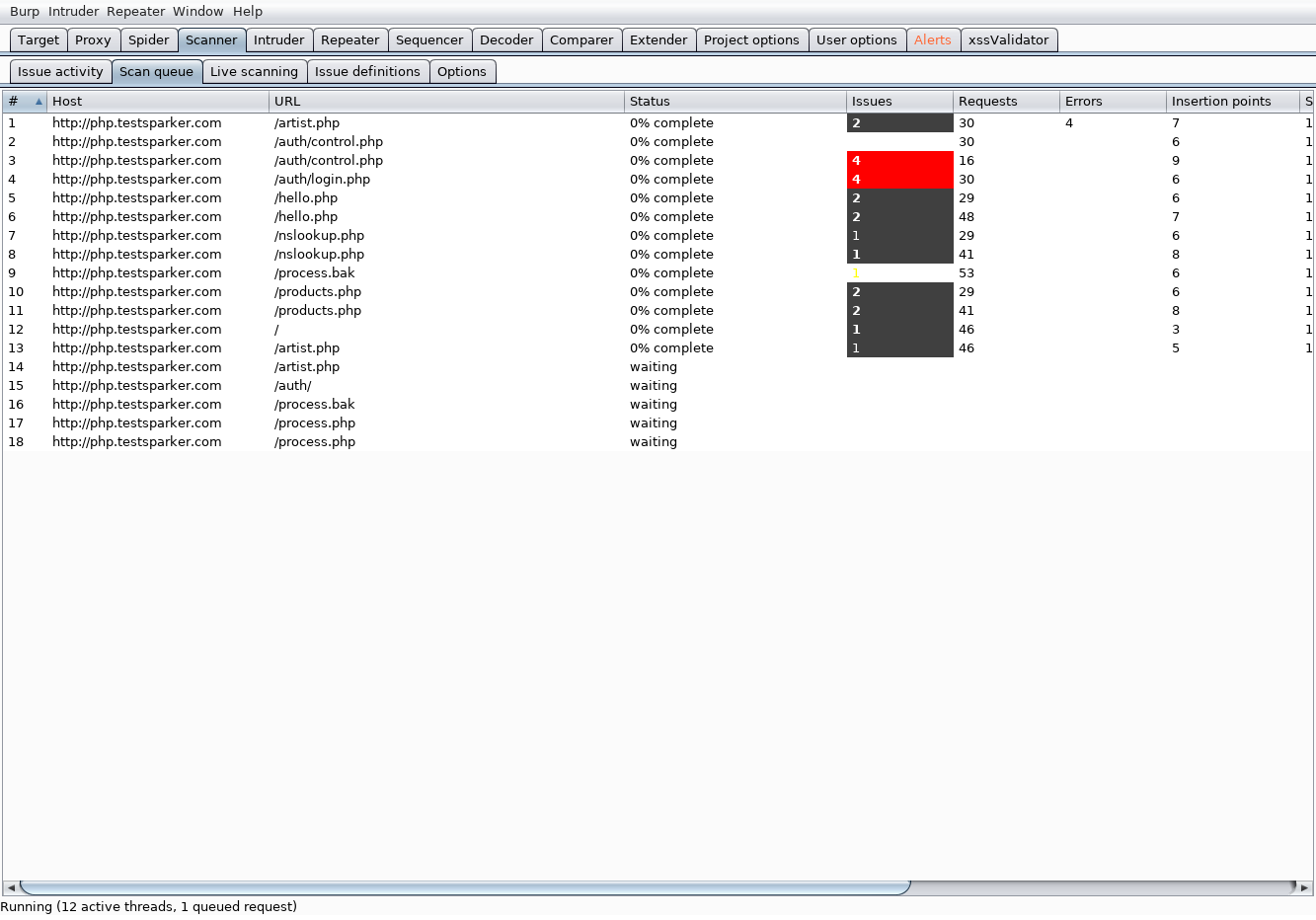The width and height of the screenshot is (1316, 920).
Task: Click the horizontal scrollbar right arrow
Action: point(1305,887)
